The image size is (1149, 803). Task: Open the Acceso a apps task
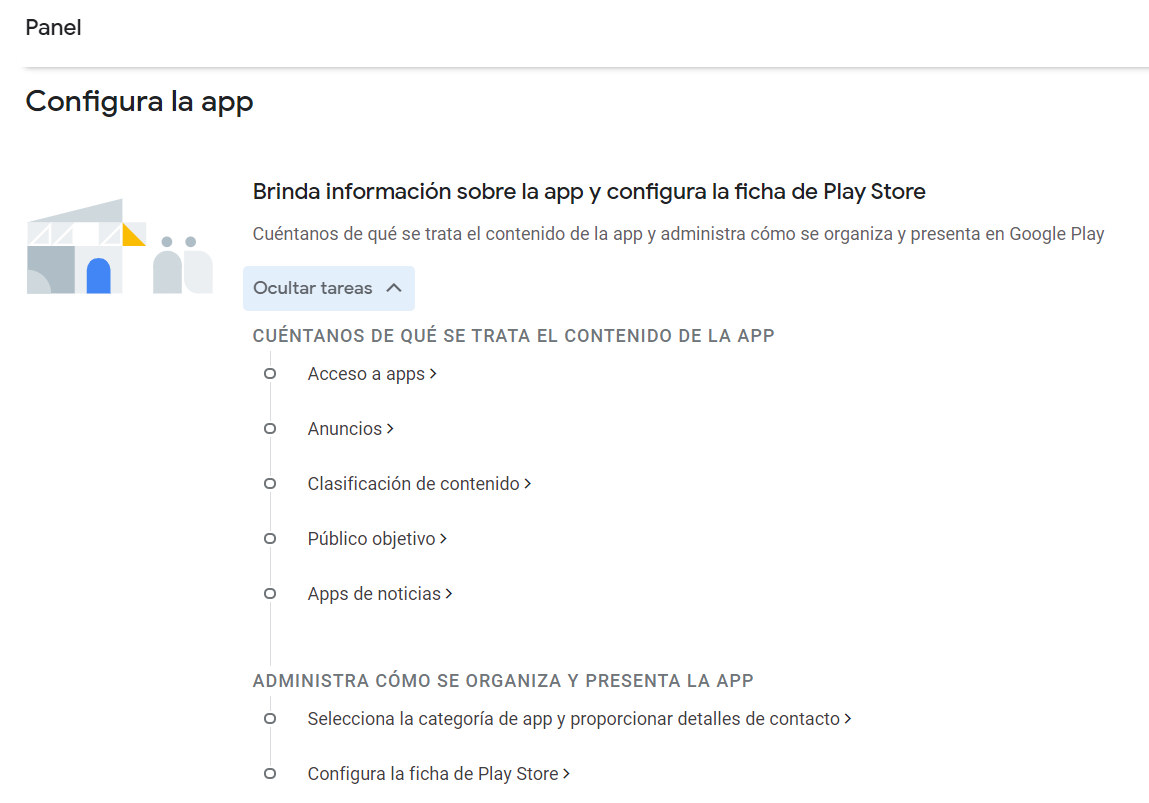tap(372, 374)
